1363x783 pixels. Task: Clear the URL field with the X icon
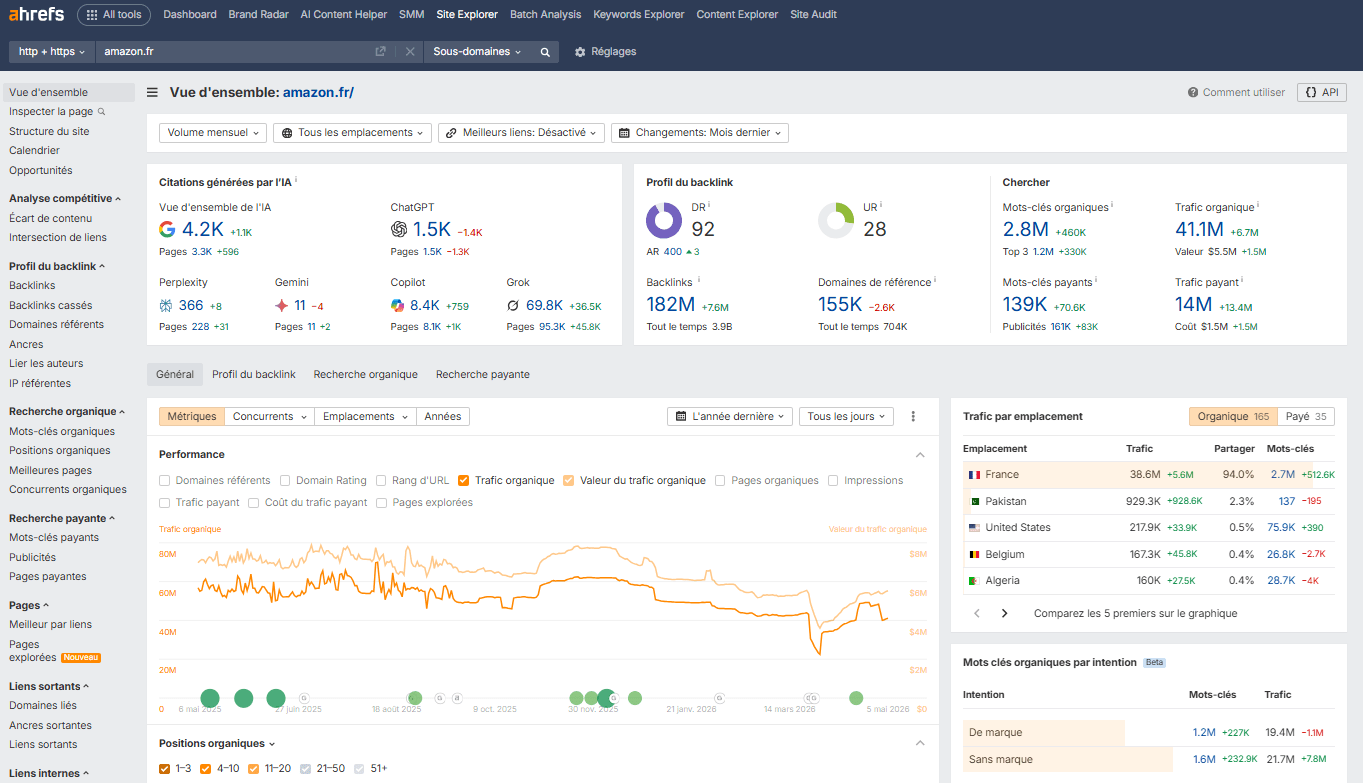[410, 52]
